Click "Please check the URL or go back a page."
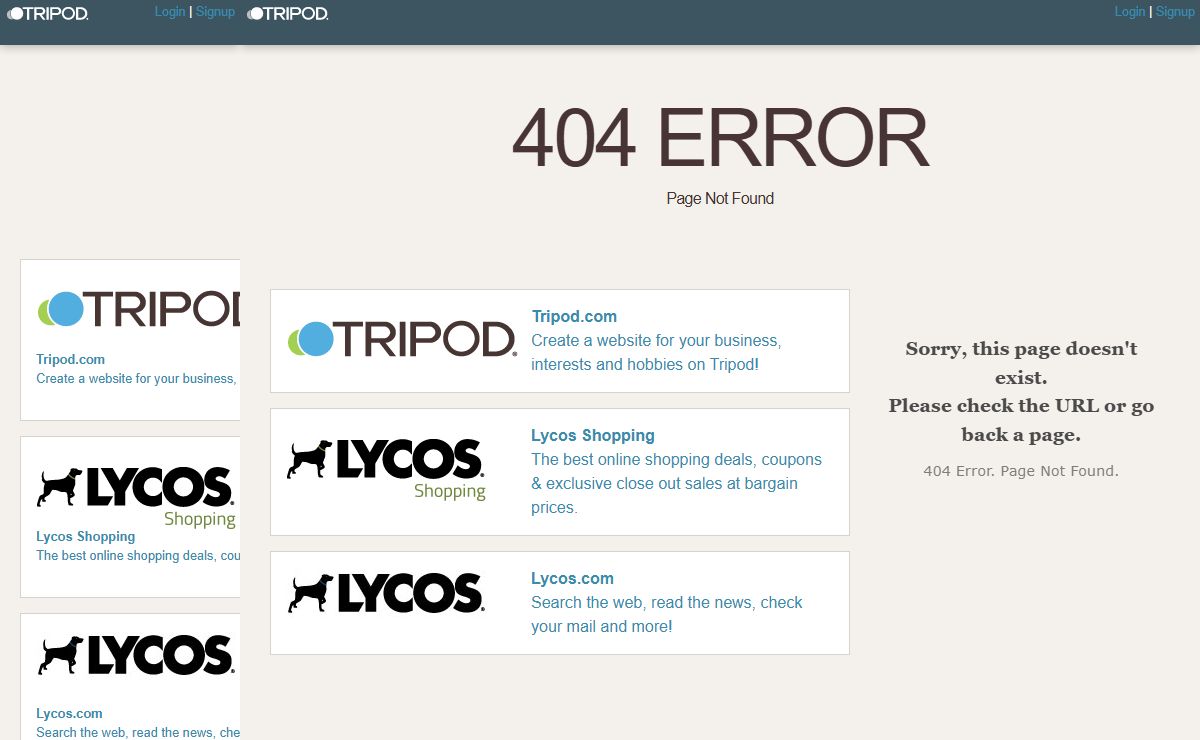The width and height of the screenshot is (1200, 740). 1021,420
